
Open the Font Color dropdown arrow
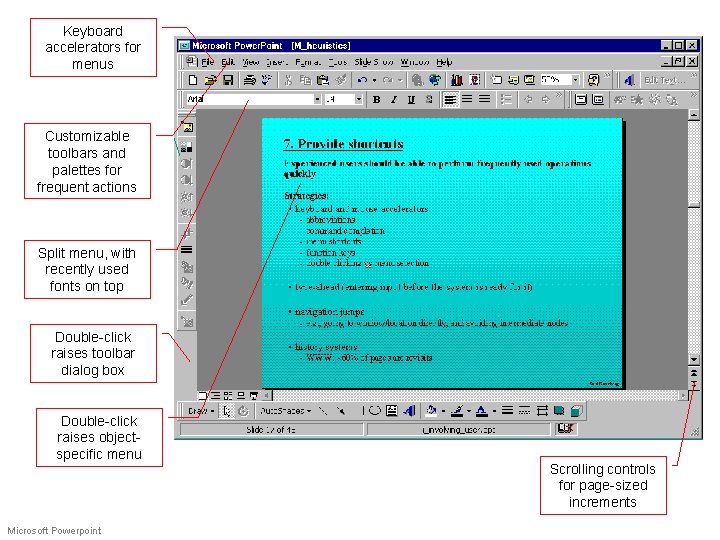pyautogui.click(x=494, y=411)
